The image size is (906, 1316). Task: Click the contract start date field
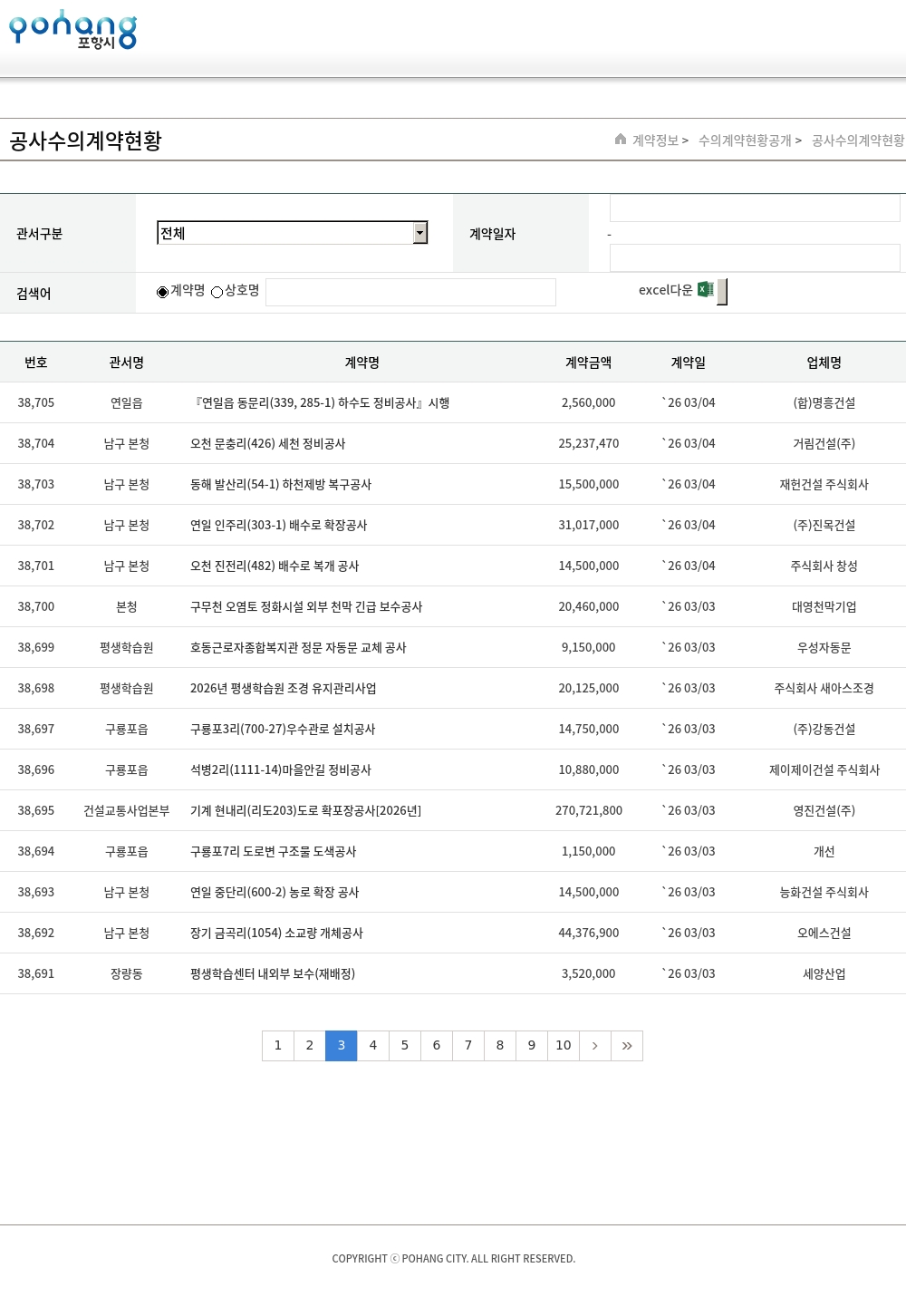(x=754, y=208)
